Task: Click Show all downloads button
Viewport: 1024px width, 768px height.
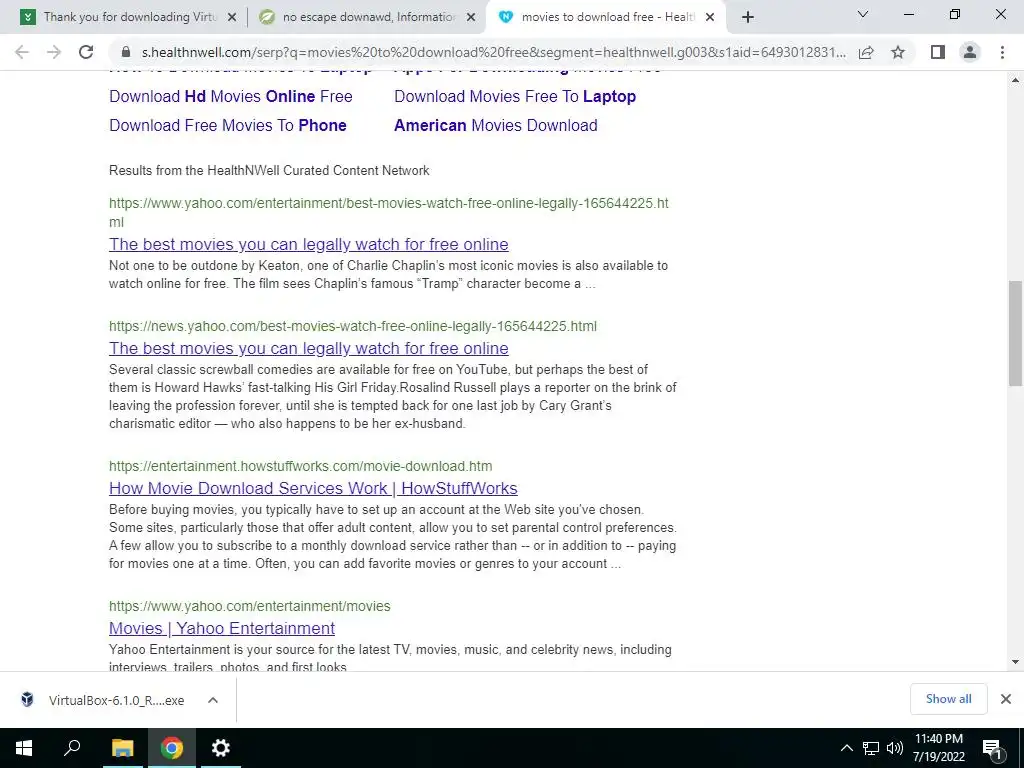Action: click(948, 699)
